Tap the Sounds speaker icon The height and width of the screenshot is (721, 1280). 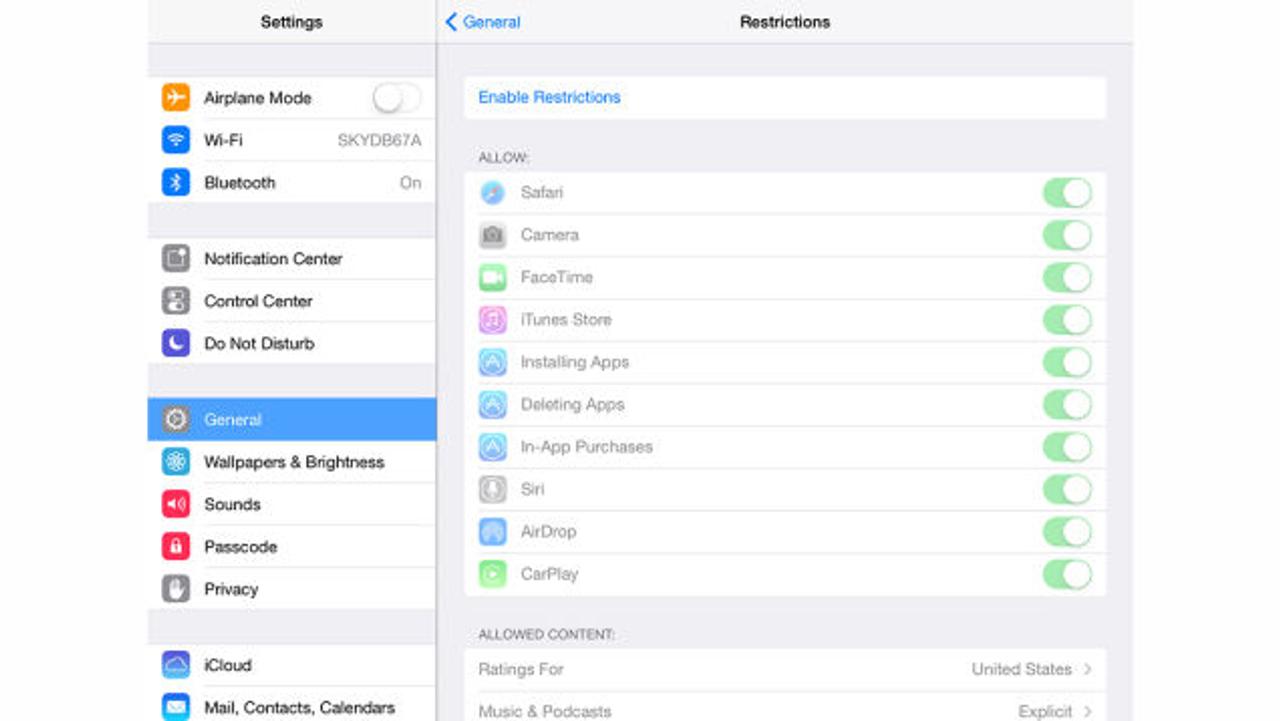(176, 504)
